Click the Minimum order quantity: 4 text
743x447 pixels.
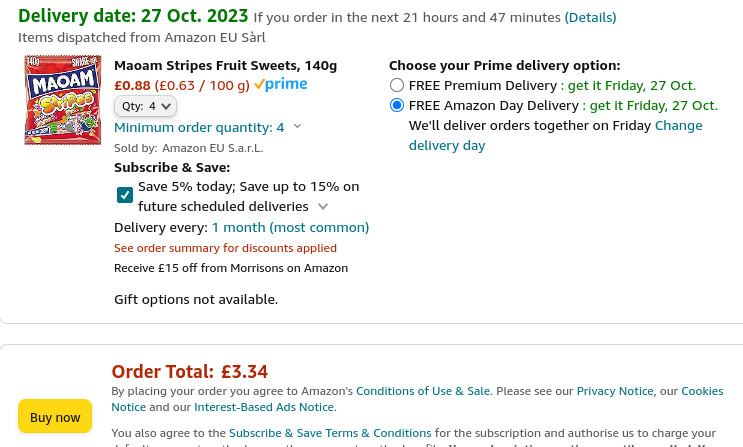pyautogui.click(x=199, y=128)
